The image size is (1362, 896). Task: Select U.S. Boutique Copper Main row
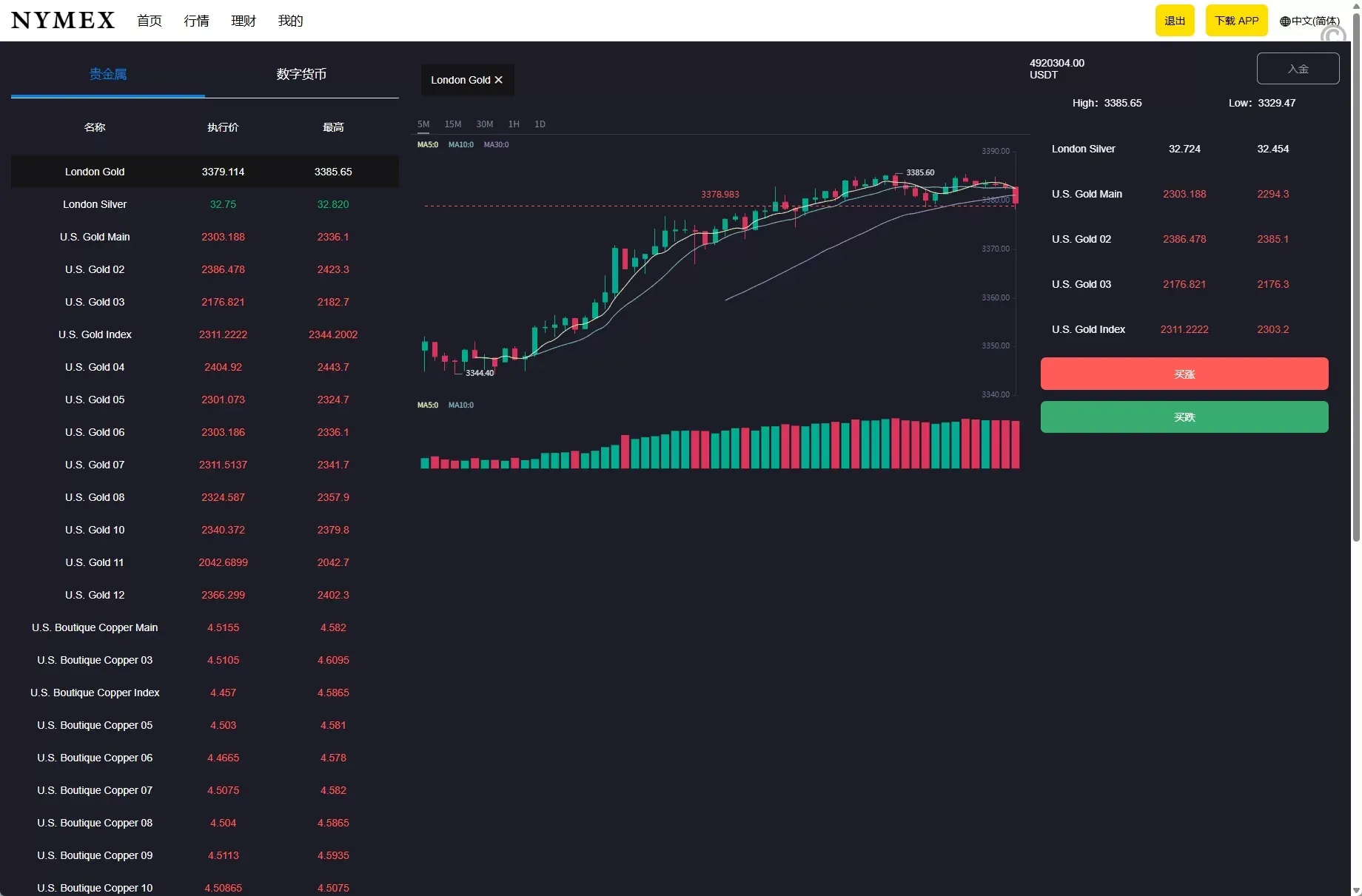[x=95, y=627]
